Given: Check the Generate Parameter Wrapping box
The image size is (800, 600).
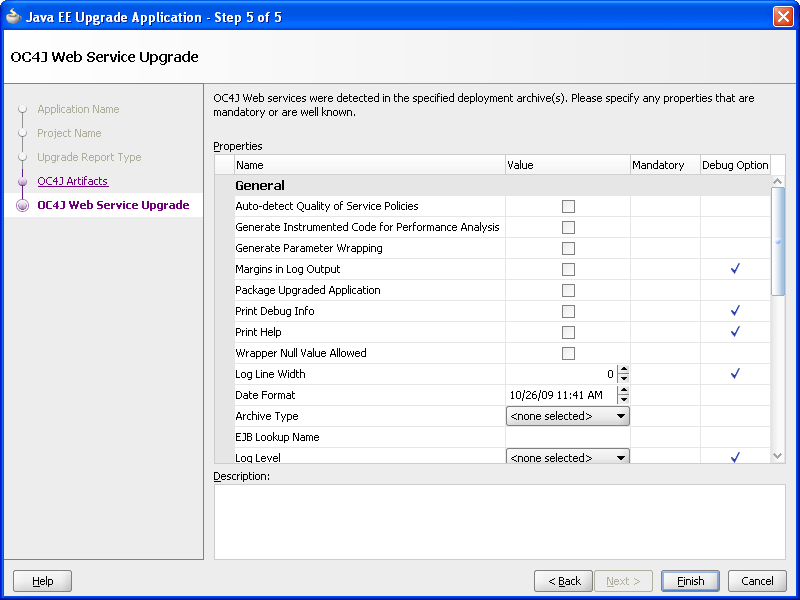Looking at the screenshot, I should pyautogui.click(x=568, y=248).
